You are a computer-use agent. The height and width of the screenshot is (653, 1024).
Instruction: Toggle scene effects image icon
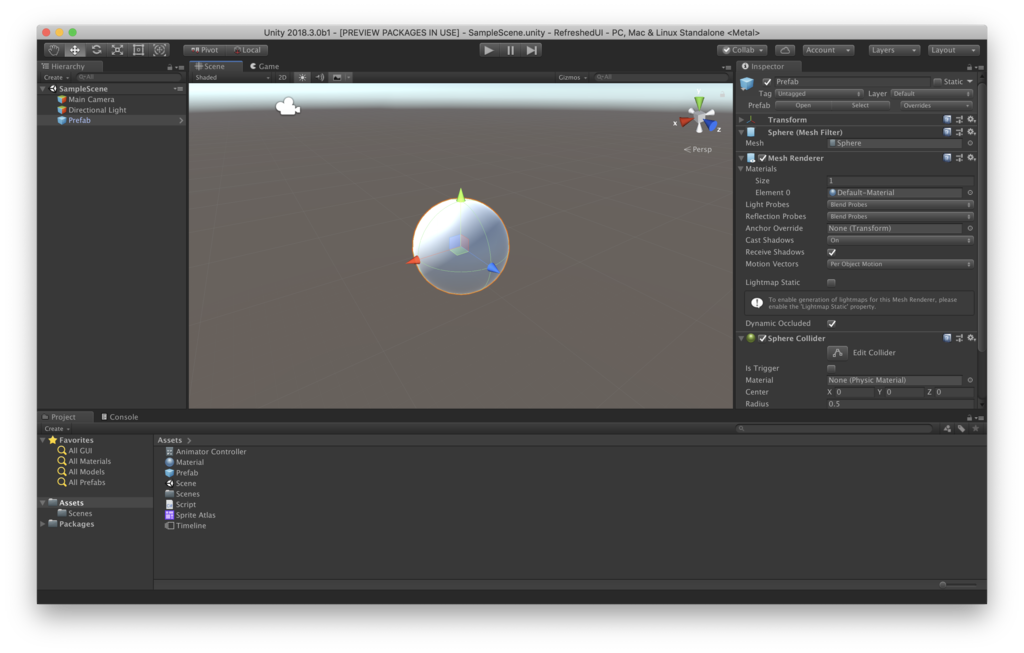point(337,77)
